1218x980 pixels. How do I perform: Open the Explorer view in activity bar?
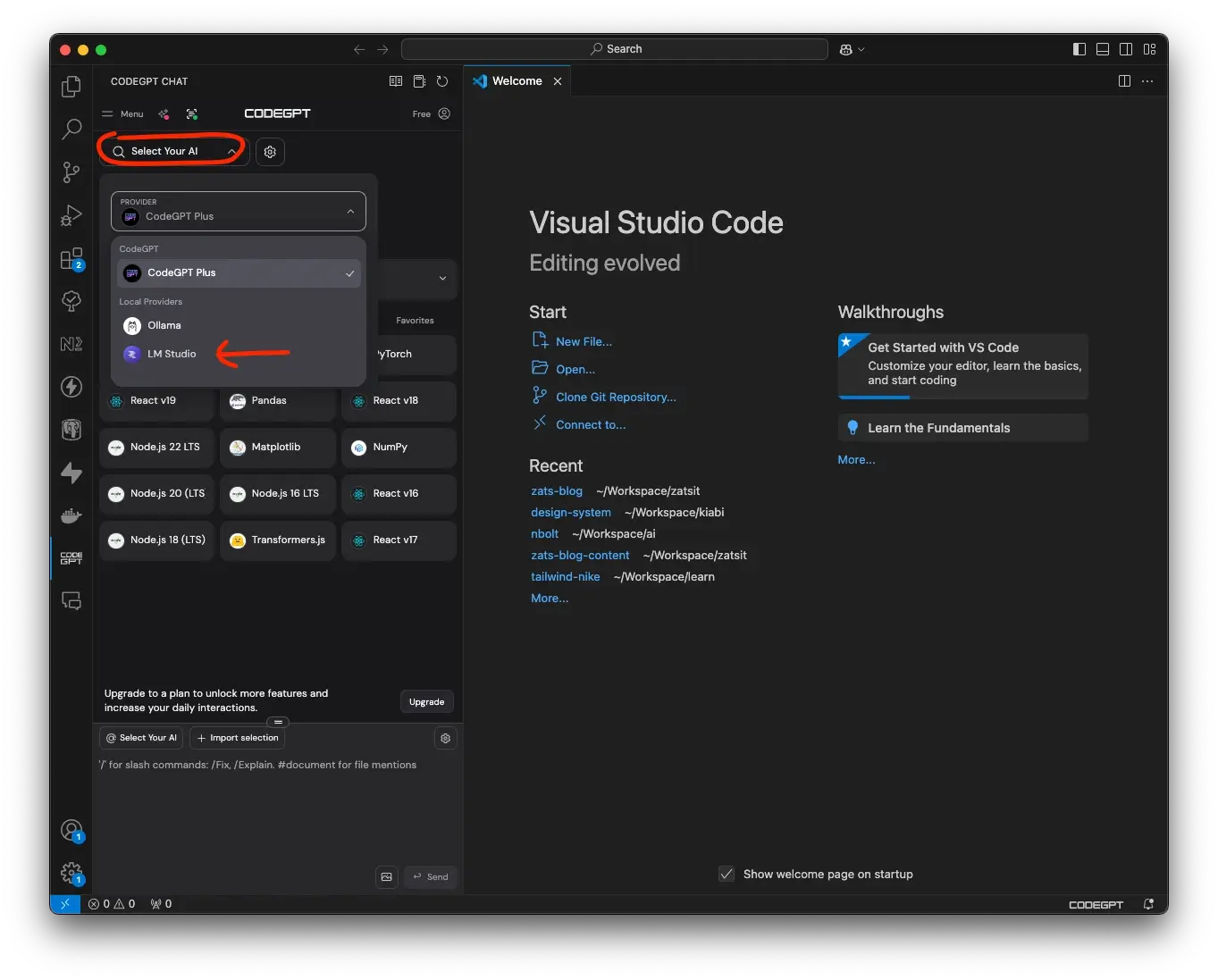(71, 87)
